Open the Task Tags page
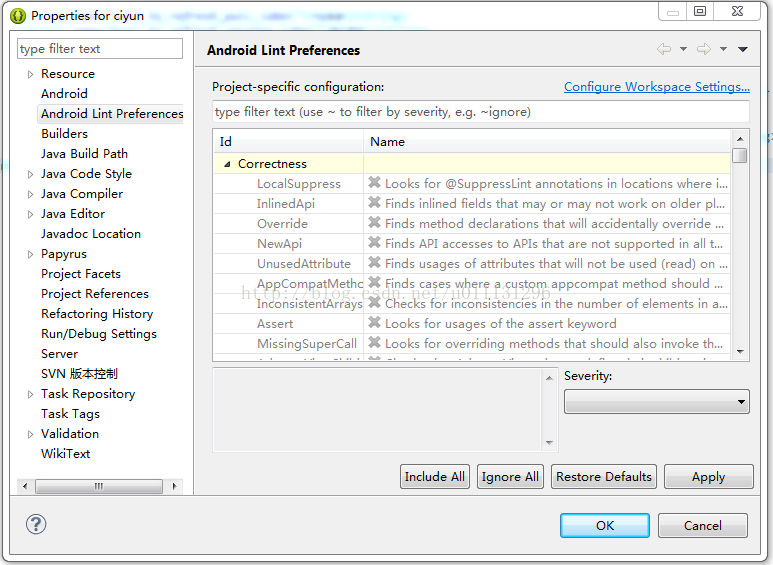Viewport: 773px width, 565px height. pos(70,414)
